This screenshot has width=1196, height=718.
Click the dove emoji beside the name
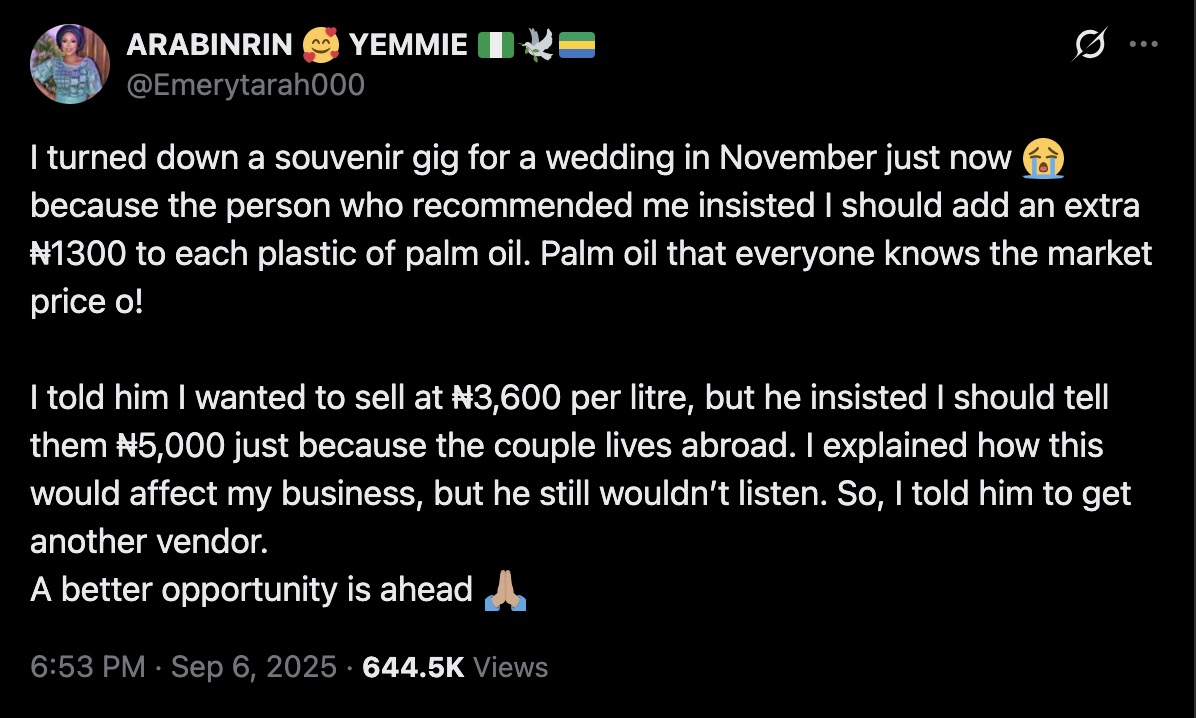pos(537,45)
